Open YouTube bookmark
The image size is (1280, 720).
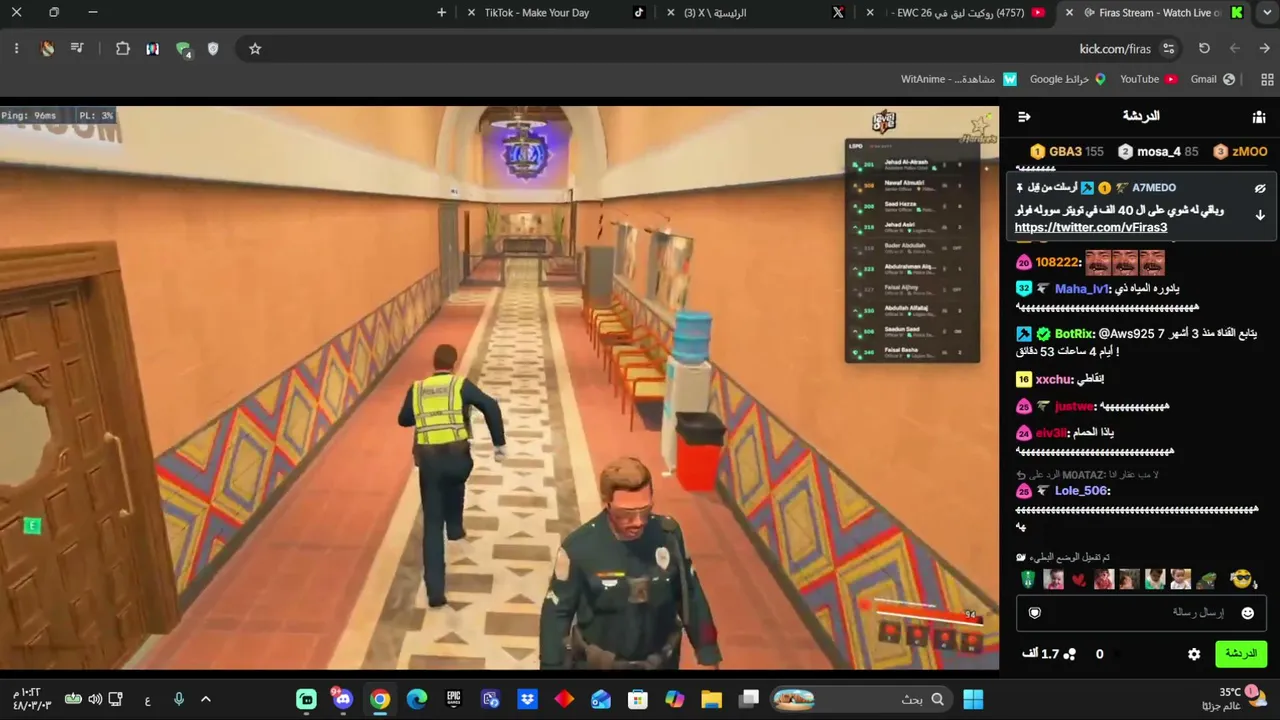click(x=1148, y=79)
